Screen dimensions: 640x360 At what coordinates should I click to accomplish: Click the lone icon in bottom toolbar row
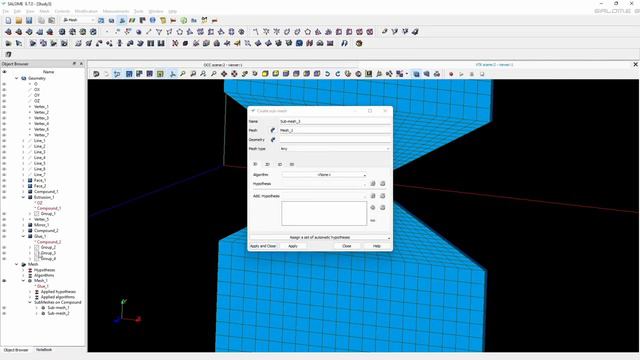pyautogui.click(x=8, y=54)
